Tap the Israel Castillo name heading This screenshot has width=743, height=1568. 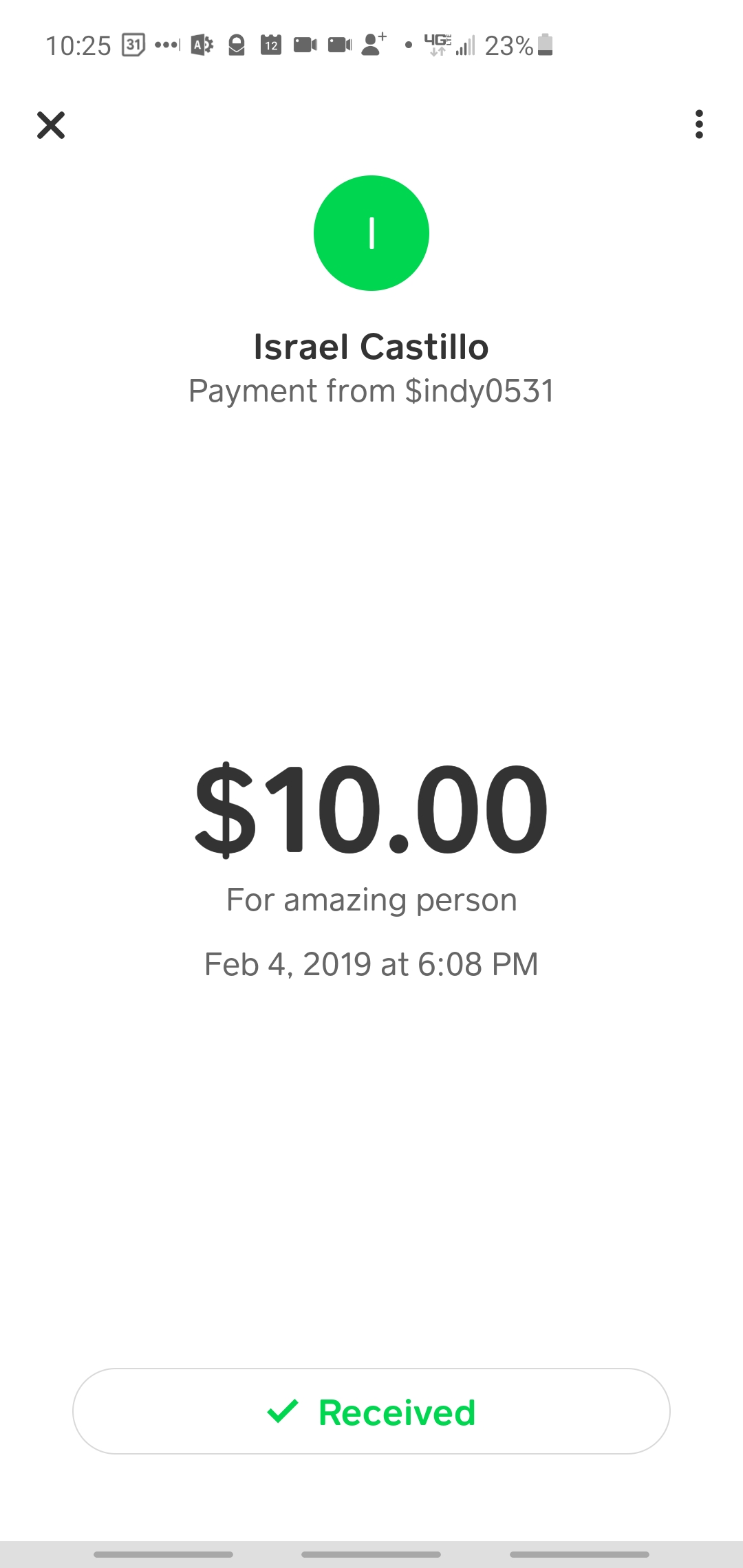tap(371, 347)
